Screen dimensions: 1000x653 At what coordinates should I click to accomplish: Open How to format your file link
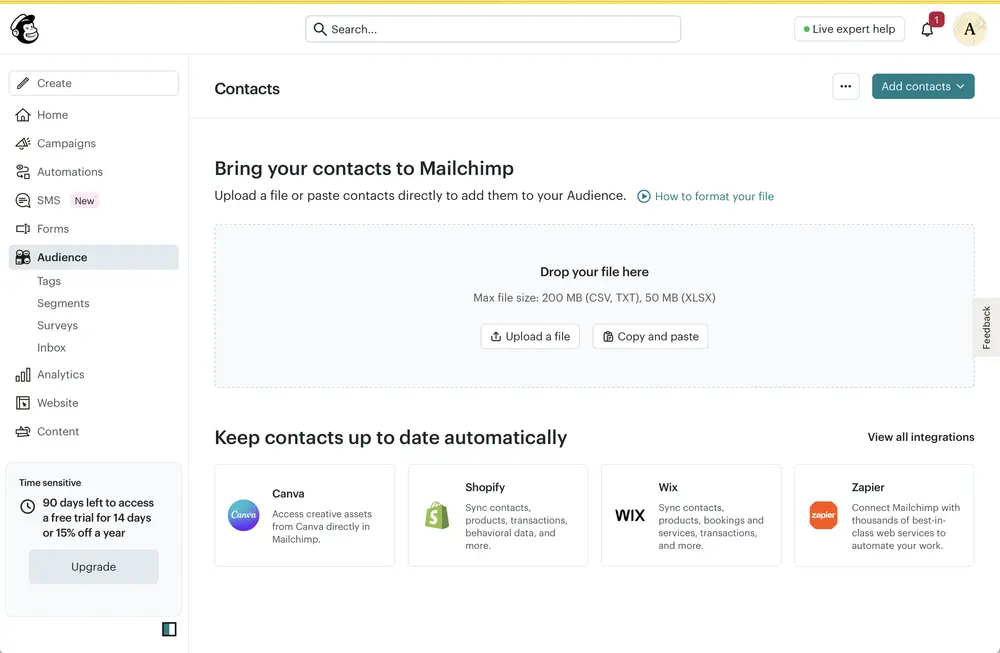click(714, 196)
